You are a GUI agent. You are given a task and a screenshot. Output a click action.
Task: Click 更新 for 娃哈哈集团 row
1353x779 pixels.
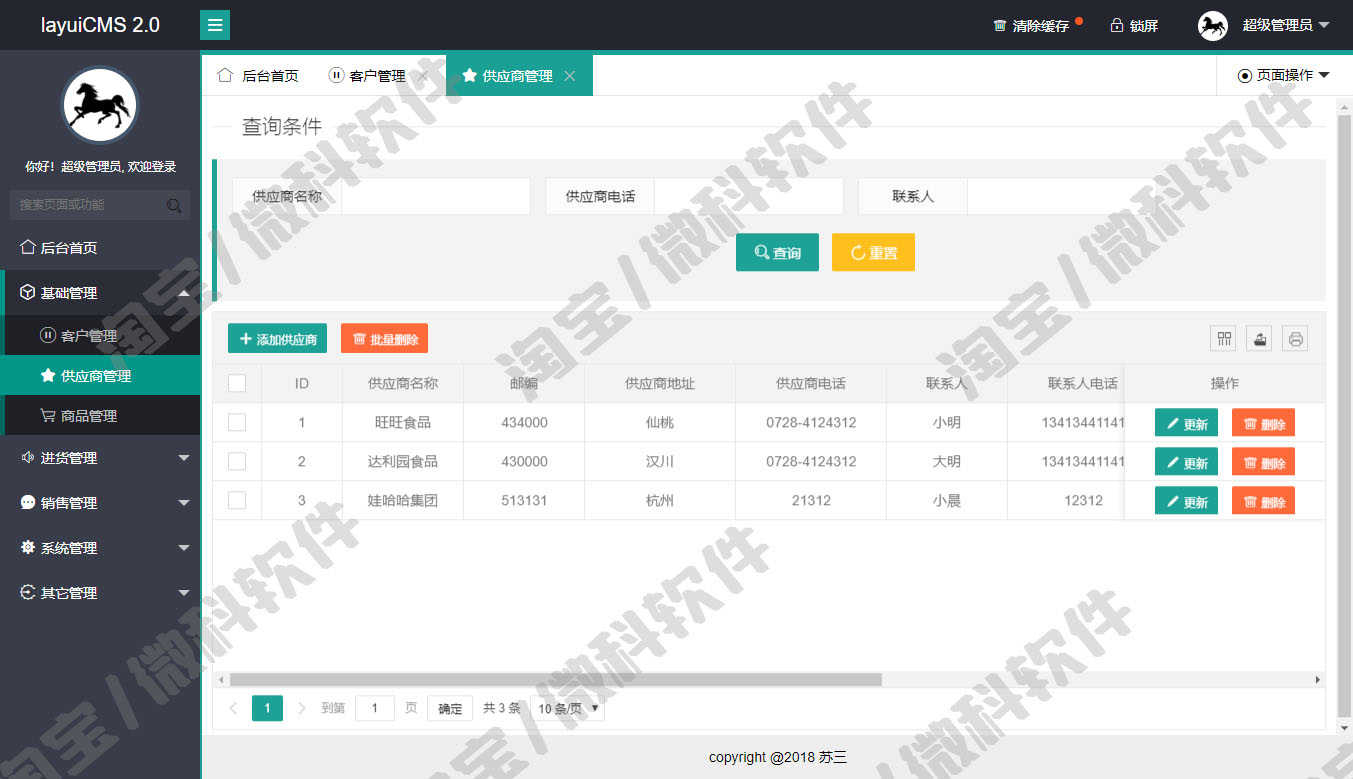tap(1186, 501)
